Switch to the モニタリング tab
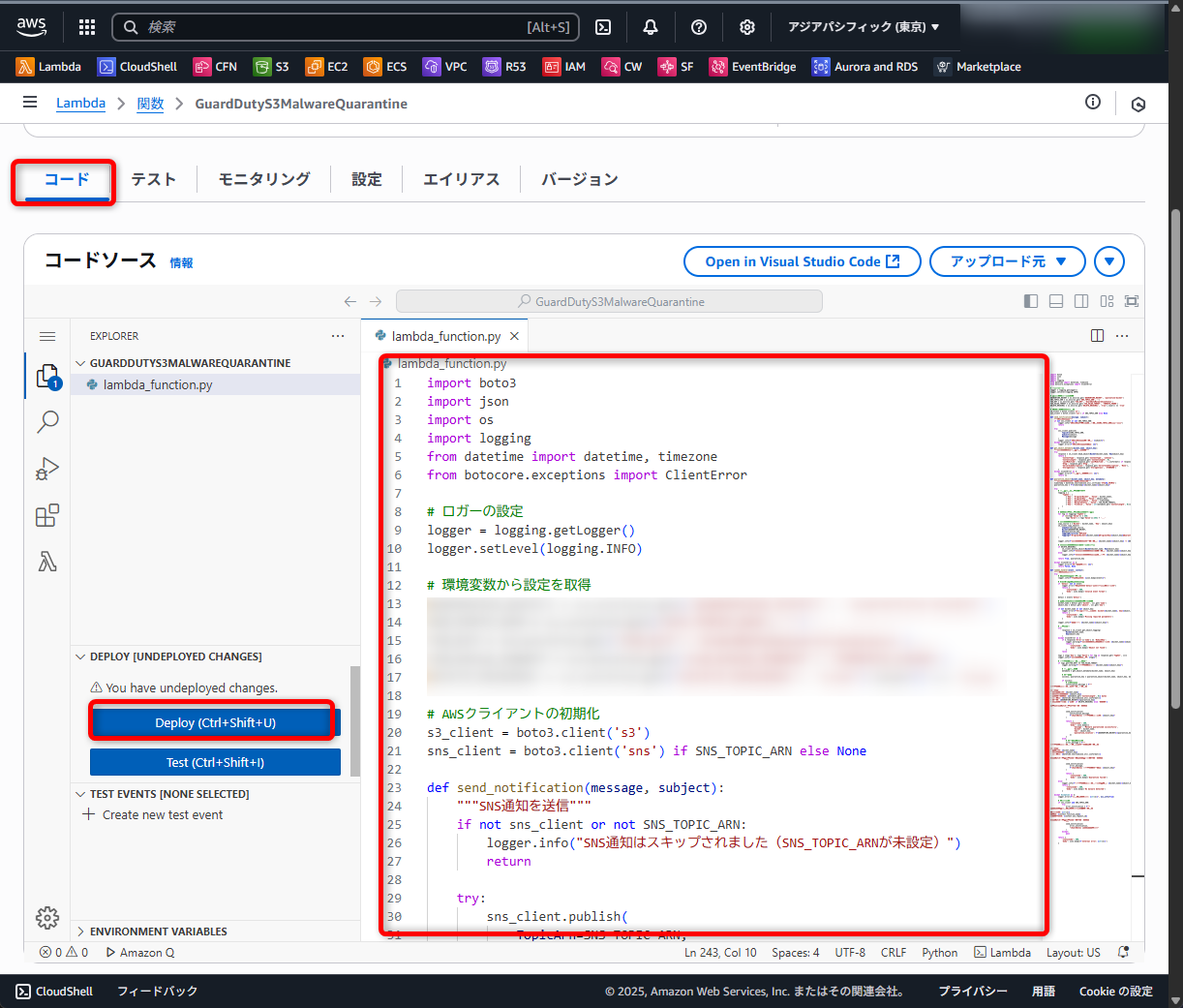Screen dimensions: 1183x1008 264,179
